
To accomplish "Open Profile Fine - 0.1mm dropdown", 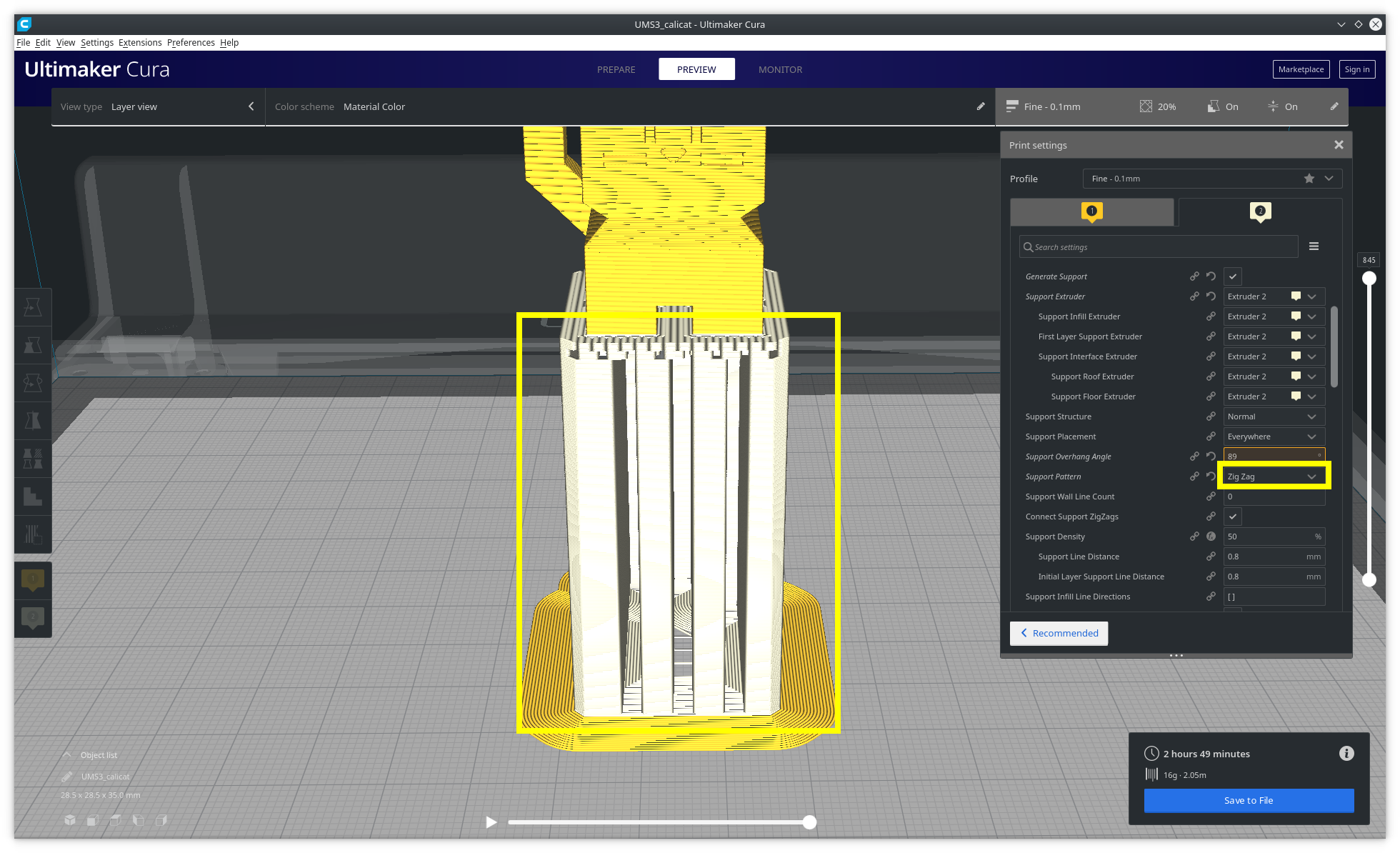I will 1212,179.
